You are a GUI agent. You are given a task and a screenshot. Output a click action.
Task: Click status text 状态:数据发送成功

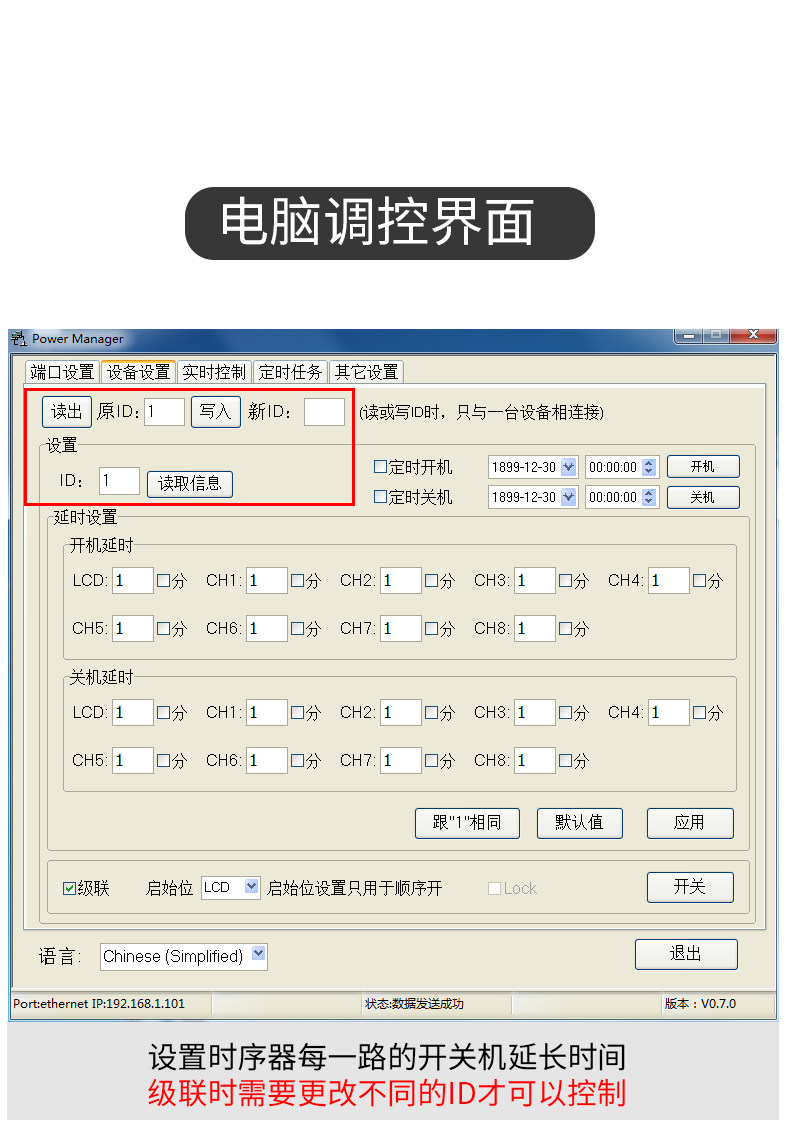(x=414, y=1004)
